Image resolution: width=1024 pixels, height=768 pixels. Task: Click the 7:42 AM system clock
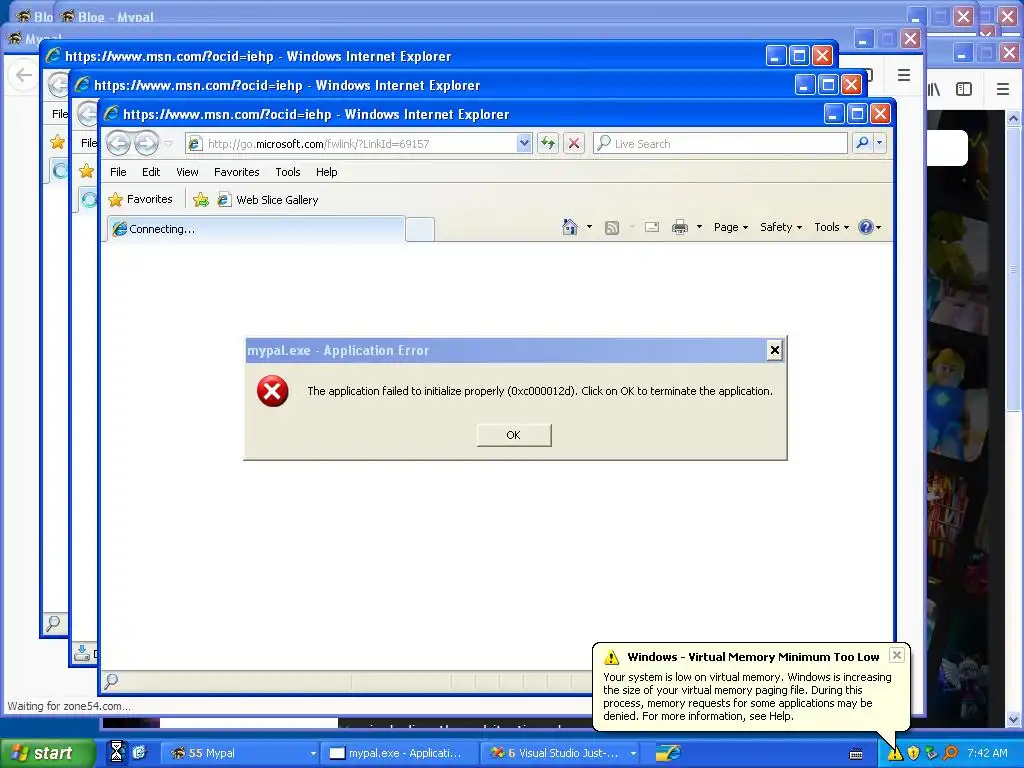pyautogui.click(x=987, y=753)
